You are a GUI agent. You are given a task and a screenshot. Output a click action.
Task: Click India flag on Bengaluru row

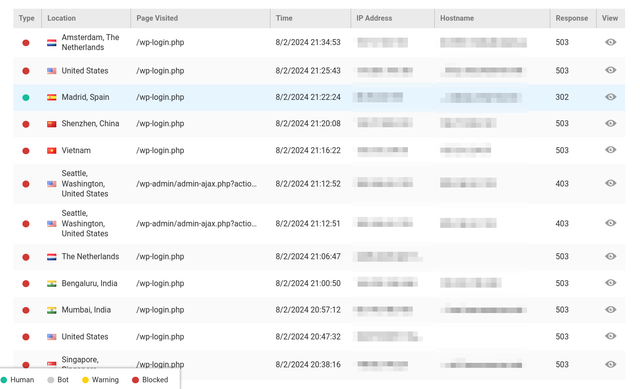click(x=51, y=283)
